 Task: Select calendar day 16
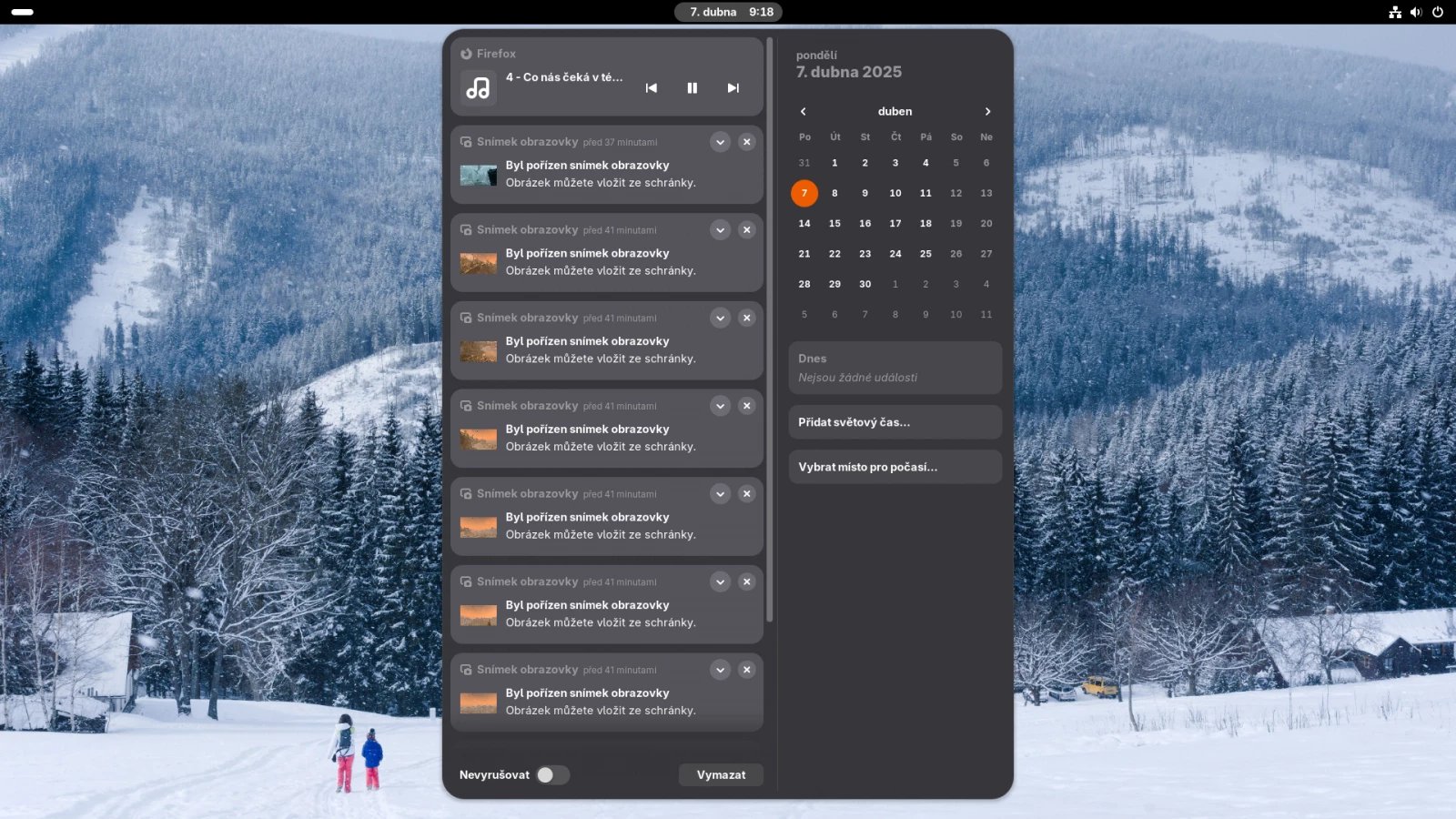pyautogui.click(x=865, y=223)
